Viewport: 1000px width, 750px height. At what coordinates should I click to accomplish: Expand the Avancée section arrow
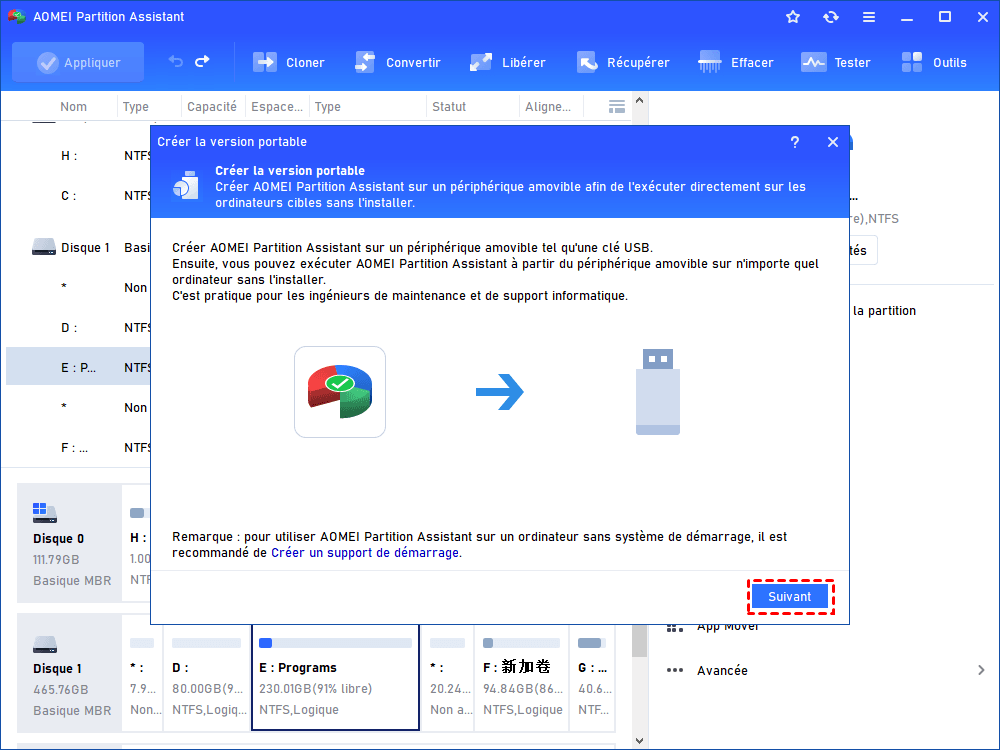[x=981, y=670]
